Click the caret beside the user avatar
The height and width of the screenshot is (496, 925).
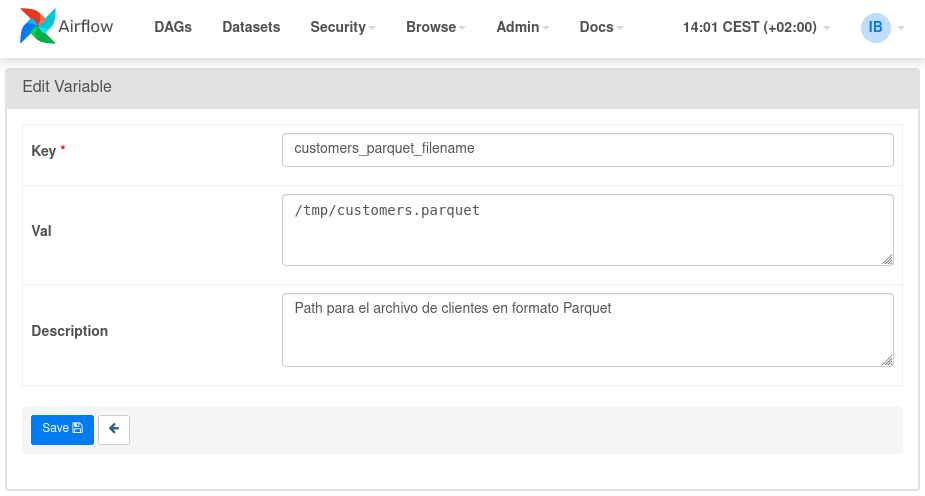tap(901, 28)
